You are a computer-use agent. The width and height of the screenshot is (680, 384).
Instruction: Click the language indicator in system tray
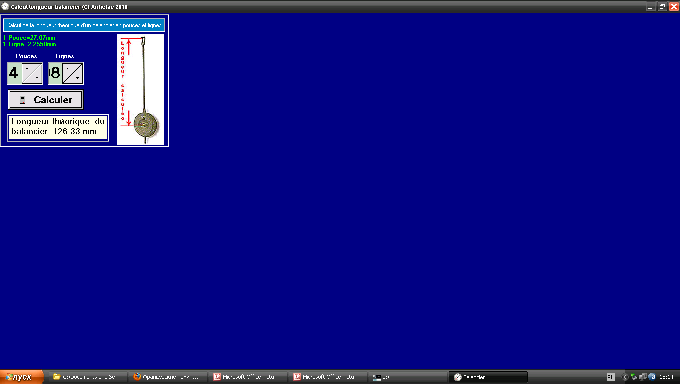611,377
